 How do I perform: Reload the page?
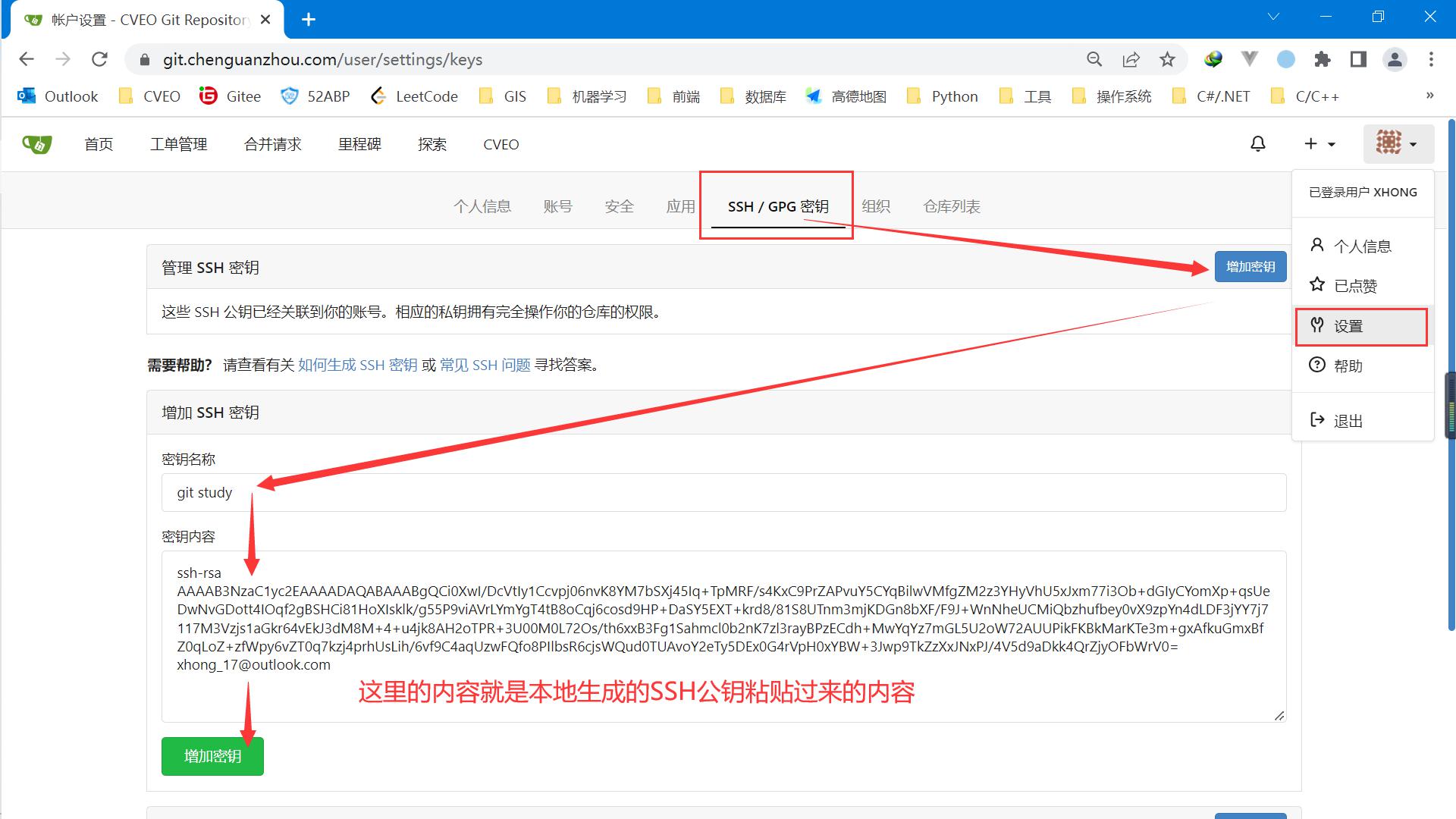coord(99,59)
